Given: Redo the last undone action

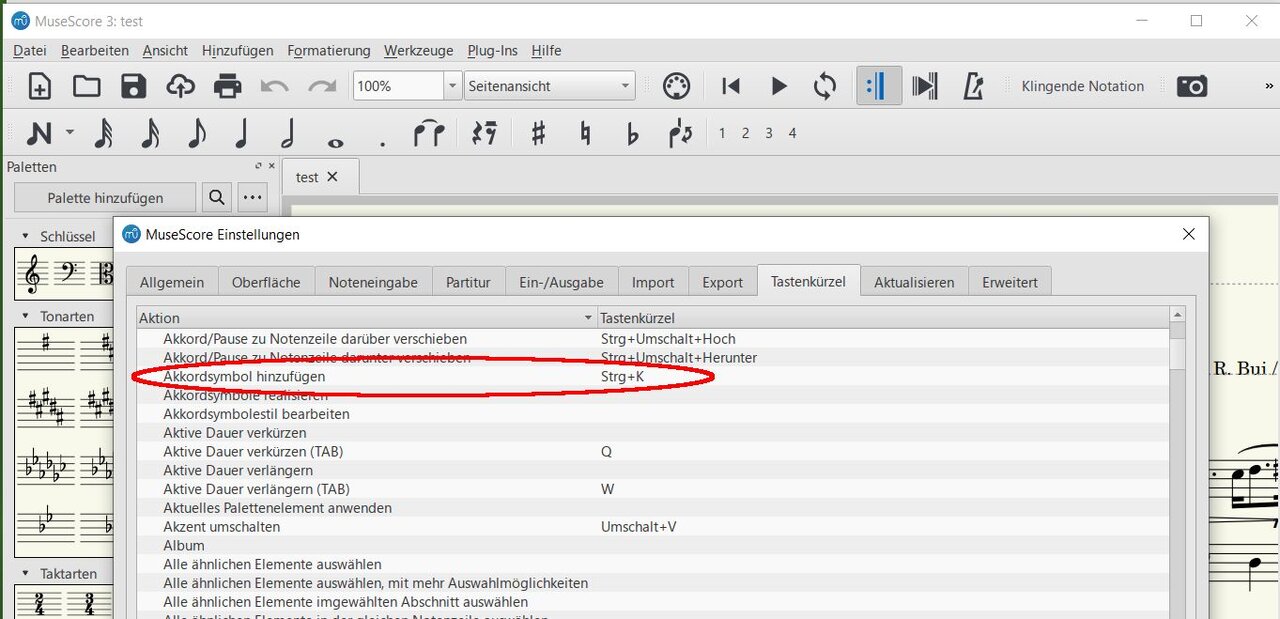Looking at the screenshot, I should click(x=322, y=86).
